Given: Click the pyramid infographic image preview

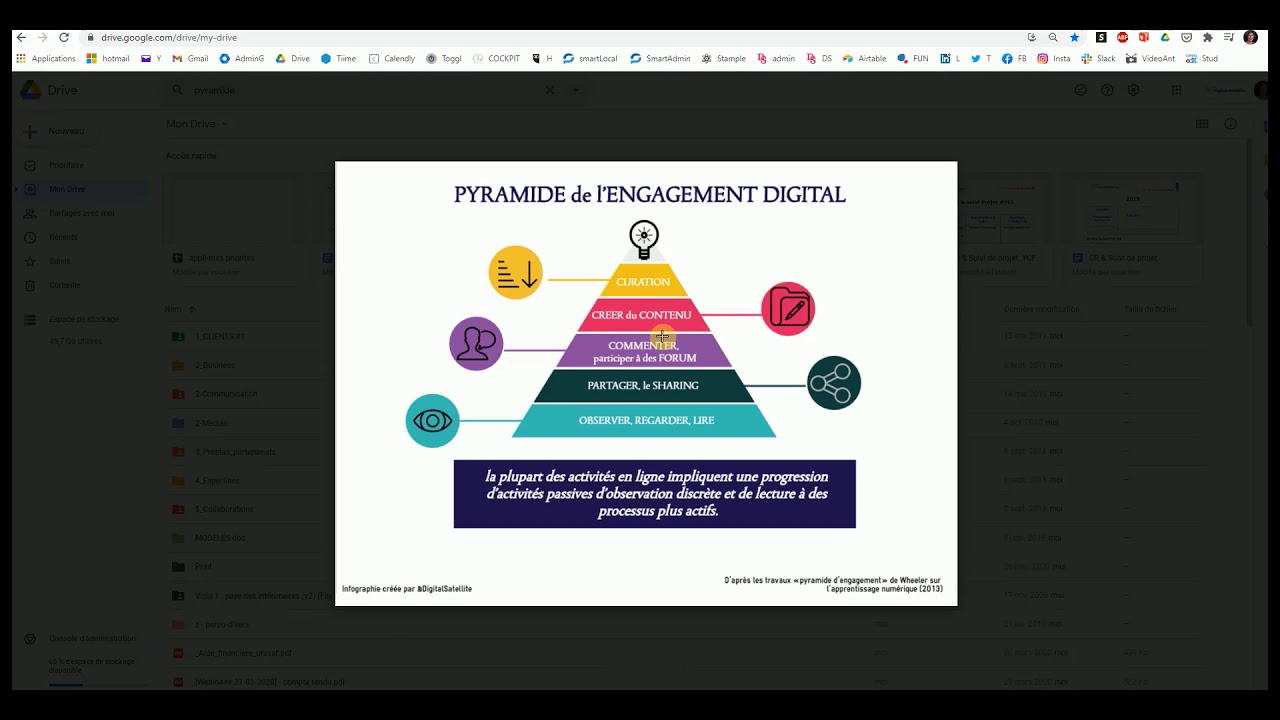Looking at the screenshot, I should [x=646, y=383].
